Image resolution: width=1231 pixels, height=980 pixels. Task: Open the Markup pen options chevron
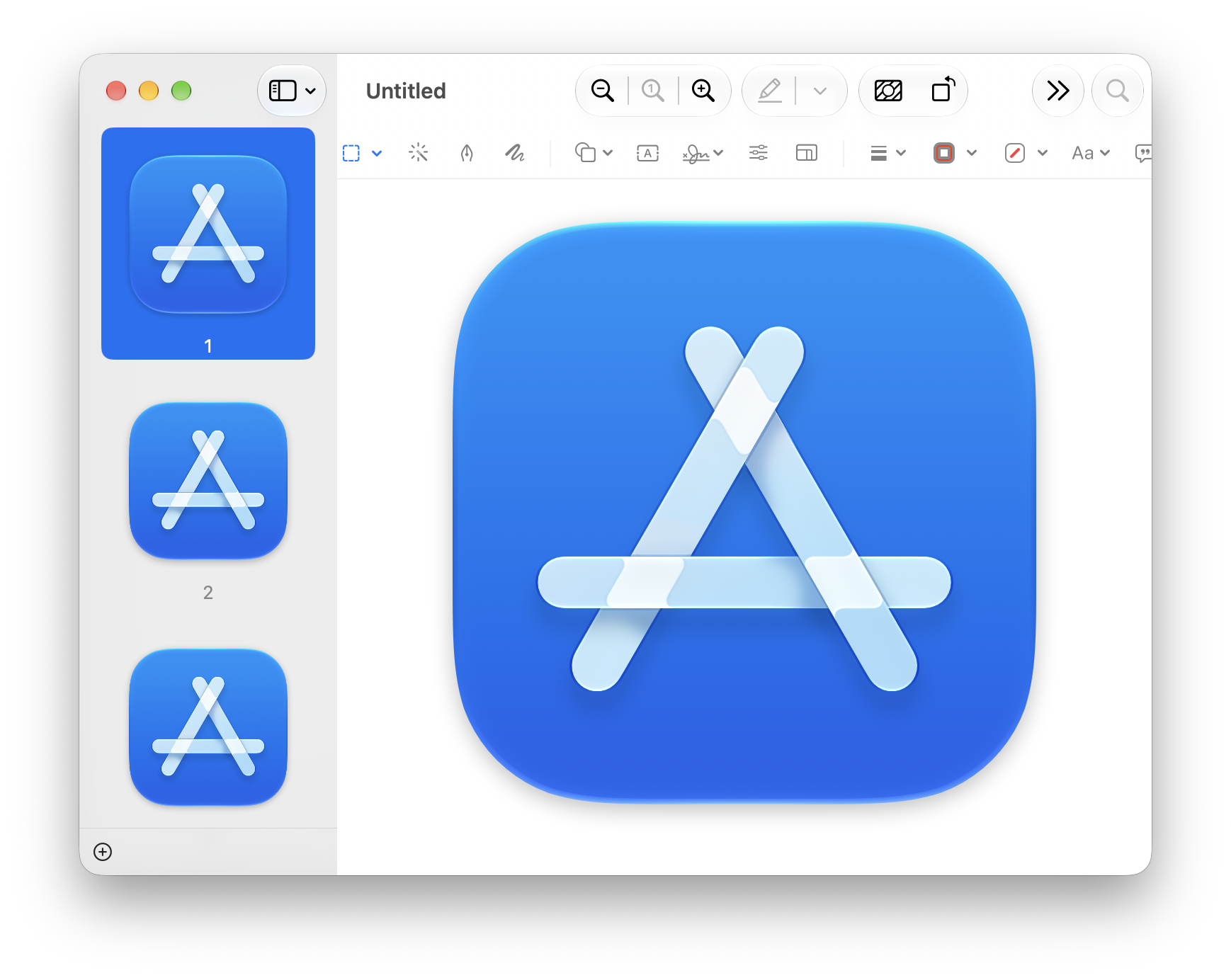click(x=820, y=91)
